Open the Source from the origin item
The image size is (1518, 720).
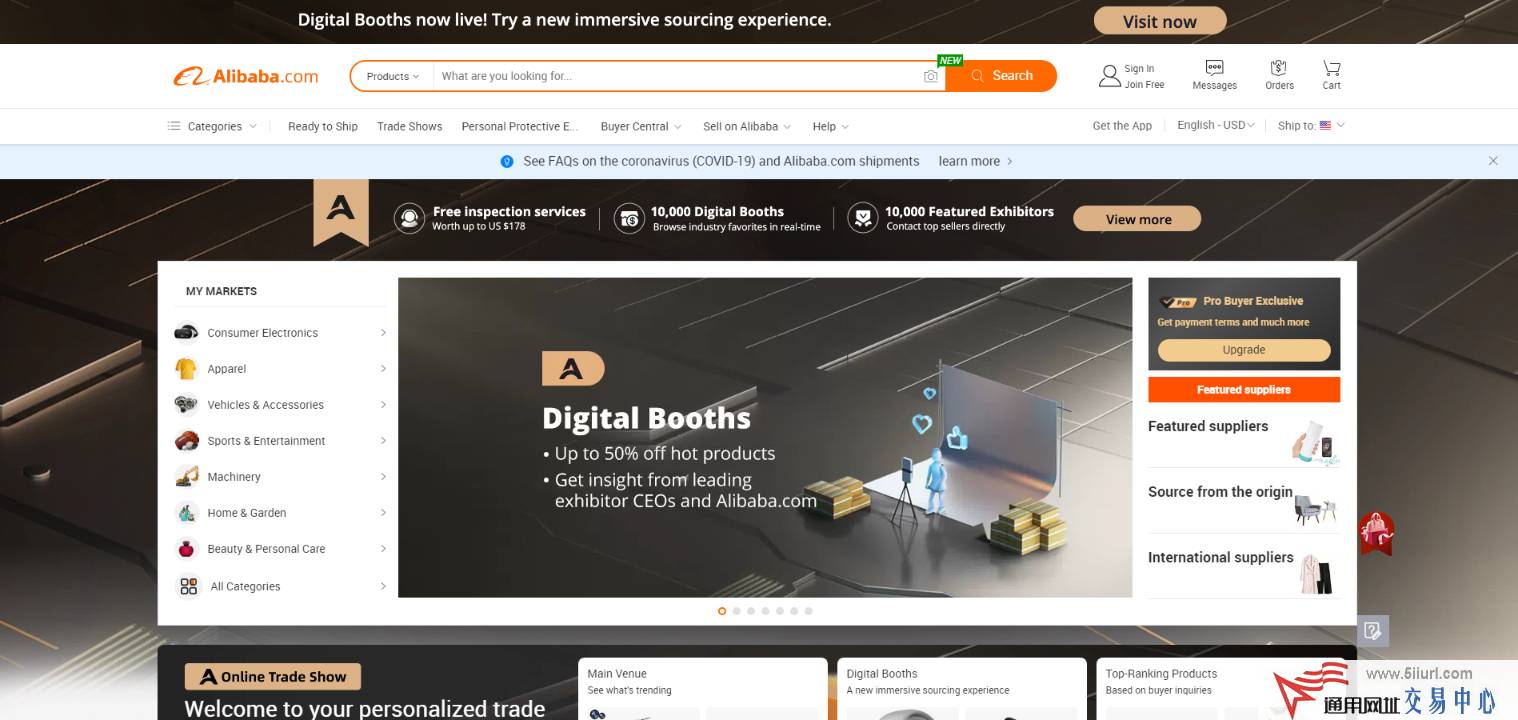1244,500
